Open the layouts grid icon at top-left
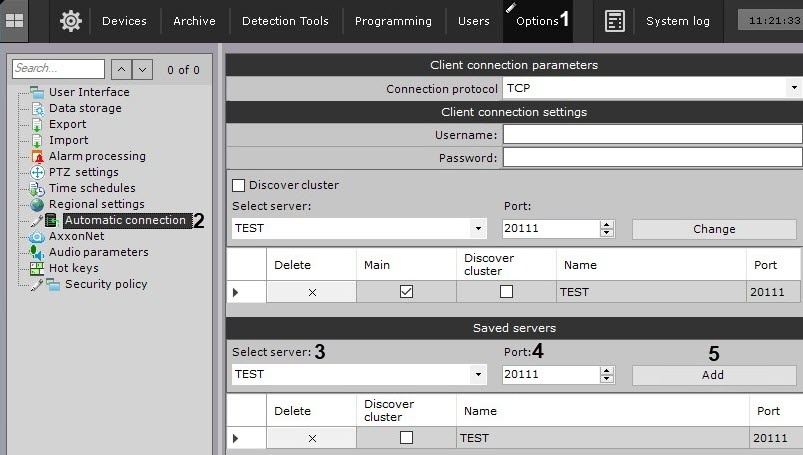This screenshot has width=803, height=455. (16, 20)
